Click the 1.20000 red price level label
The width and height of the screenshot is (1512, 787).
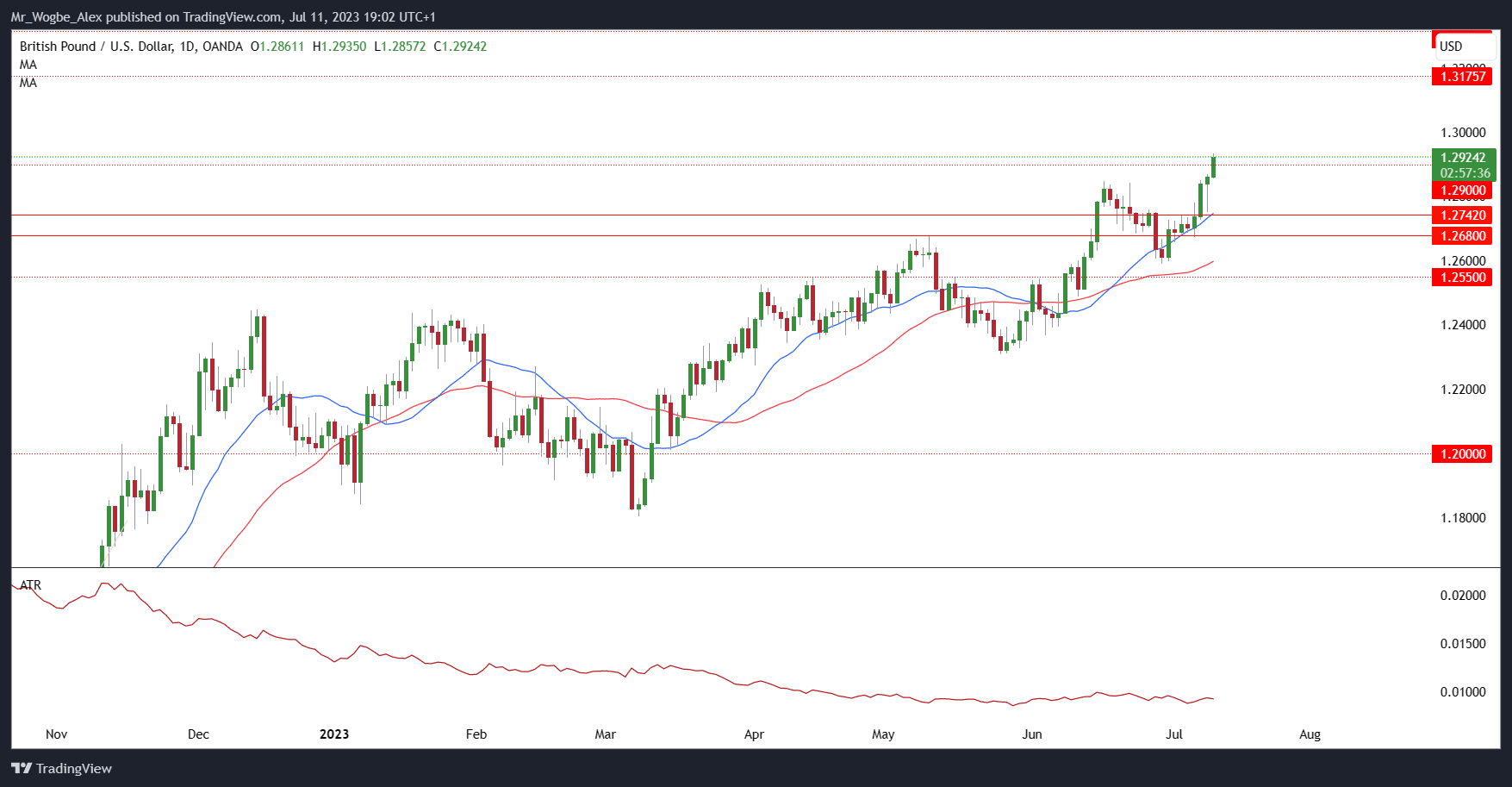click(x=1462, y=454)
